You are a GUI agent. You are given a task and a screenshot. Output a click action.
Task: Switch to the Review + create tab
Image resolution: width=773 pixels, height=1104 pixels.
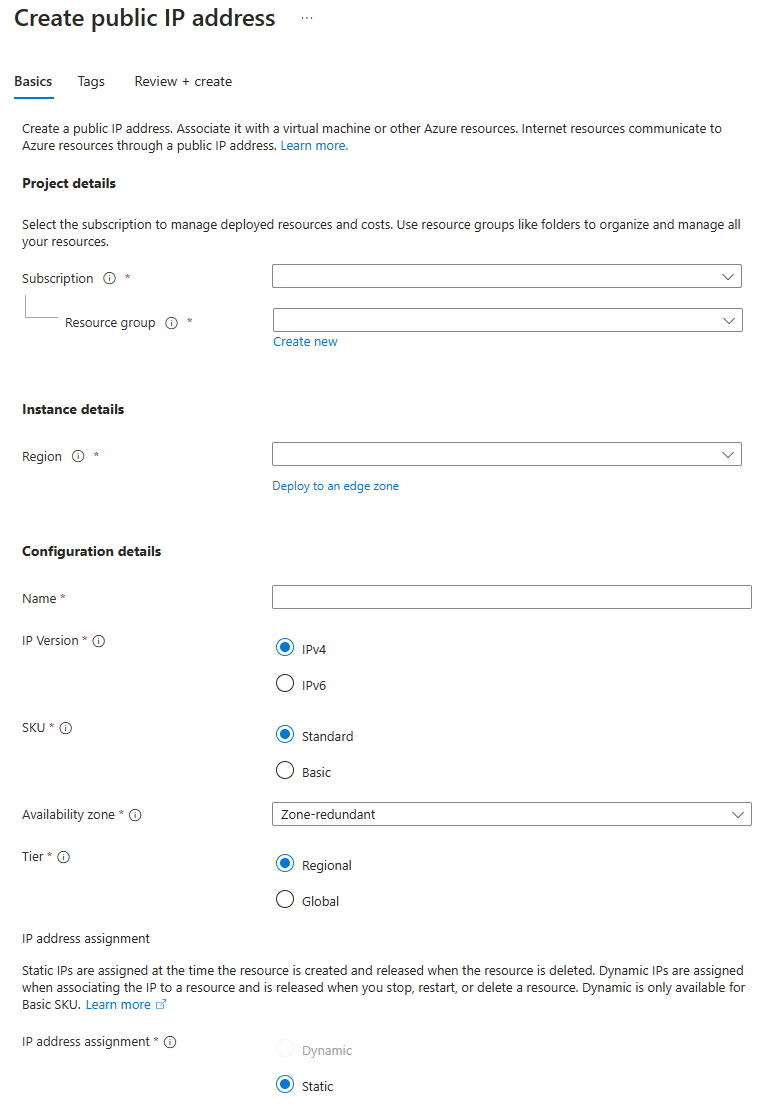click(x=183, y=81)
